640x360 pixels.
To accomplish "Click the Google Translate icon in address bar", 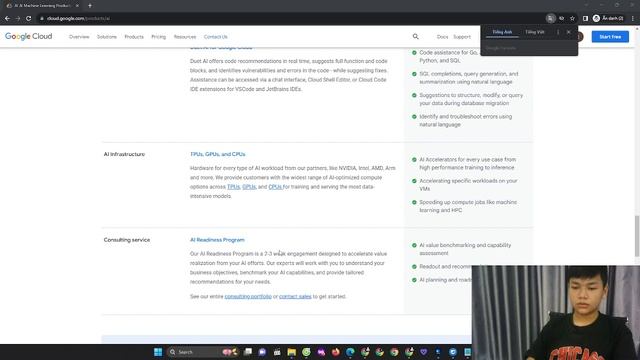I will [x=551, y=18].
